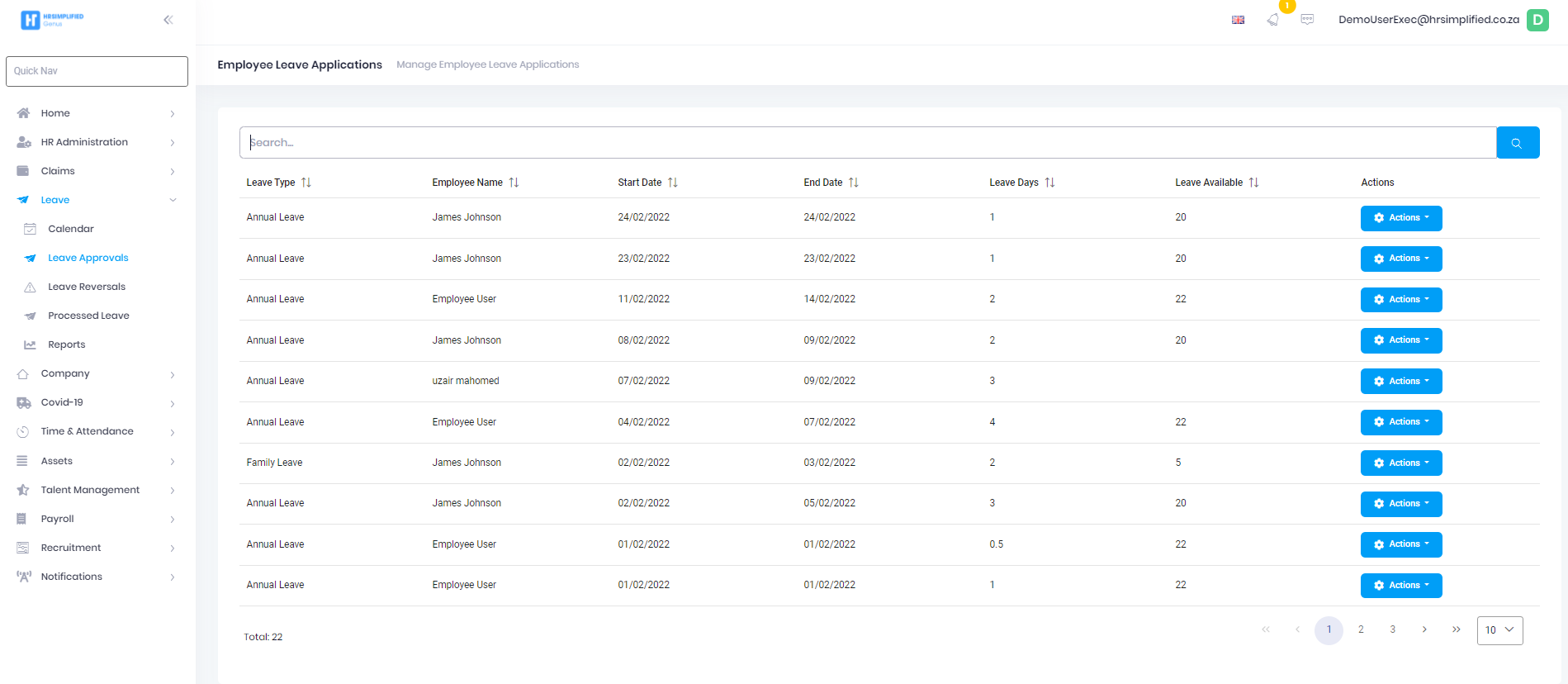Click the Notifications broadcast icon
The image size is (1568, 684).
click(x=23, y=577)
